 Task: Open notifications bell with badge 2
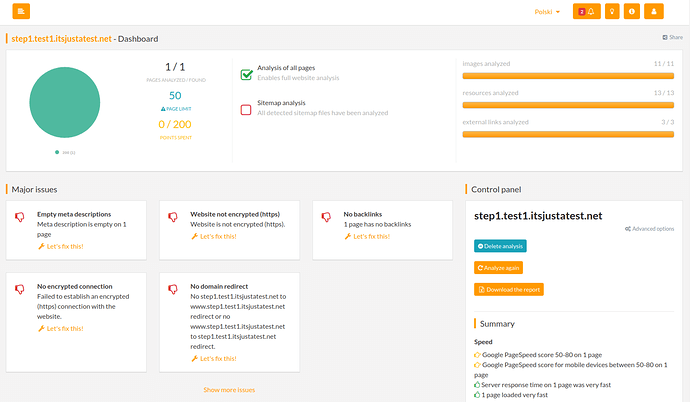[x=586, y=12]
